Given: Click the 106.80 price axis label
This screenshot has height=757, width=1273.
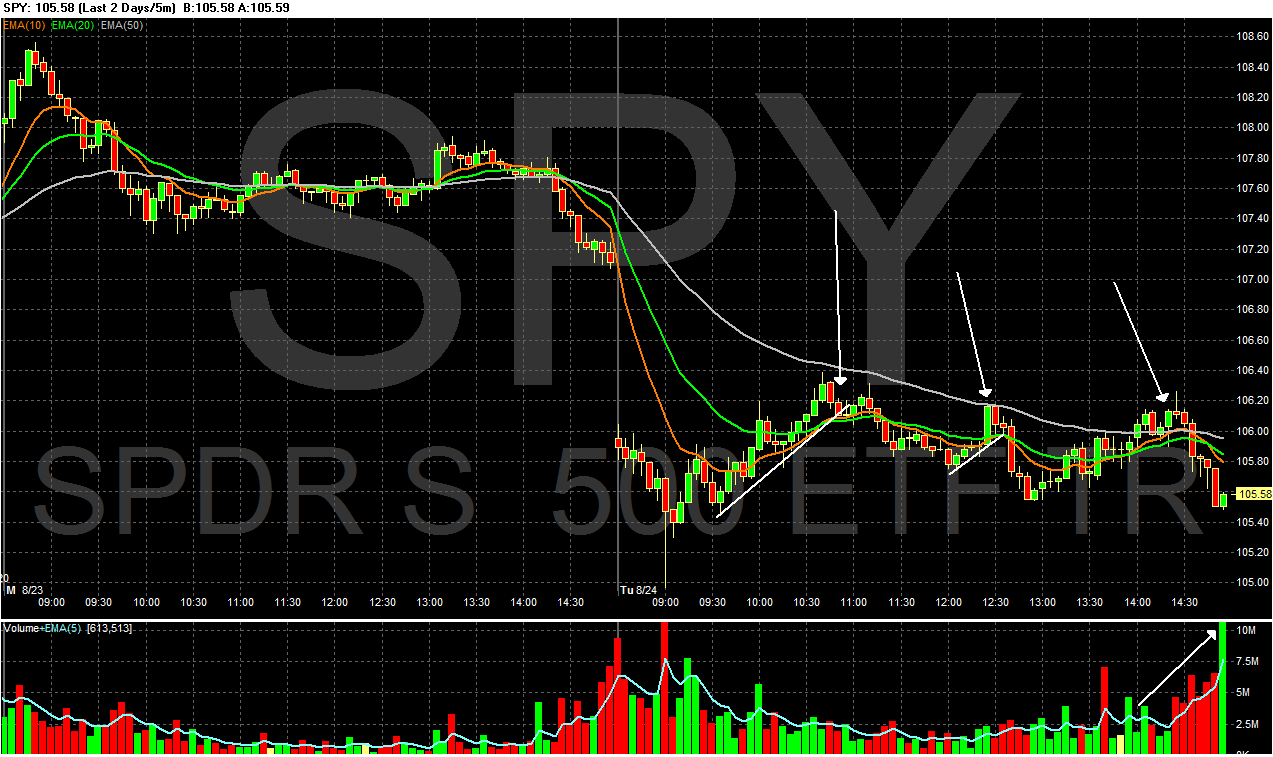Looking at the screenshot, I should pyautogui.click(x=1254, y=310).
